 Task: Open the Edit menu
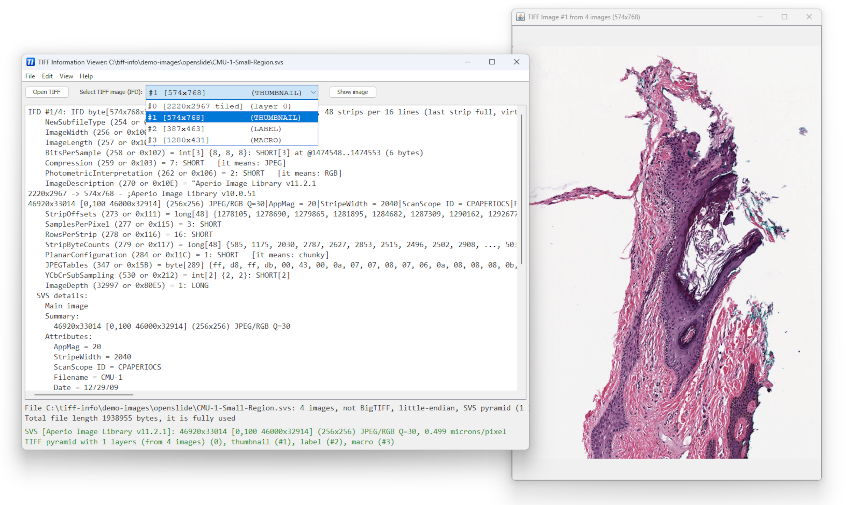[45, 76]
